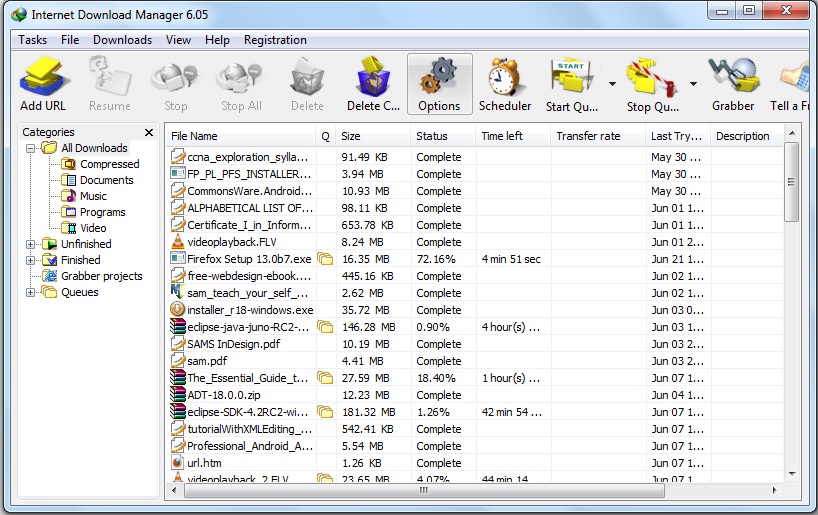Click the eclipse-java-juno archive icon
Screen dimensions: 818x515
pyautogui.click(x=178, y=327)
